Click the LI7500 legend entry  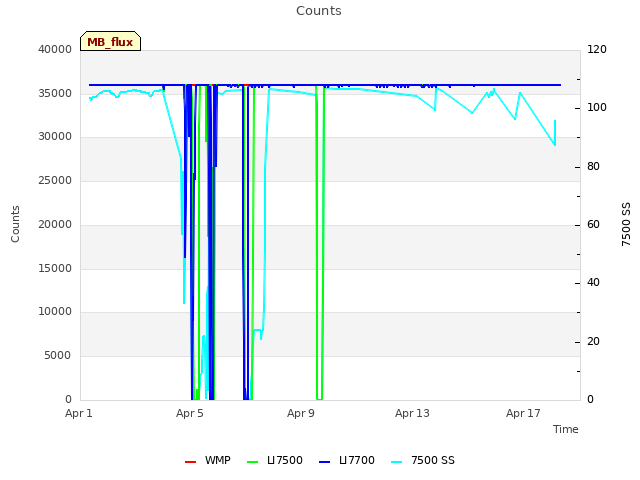275,460
